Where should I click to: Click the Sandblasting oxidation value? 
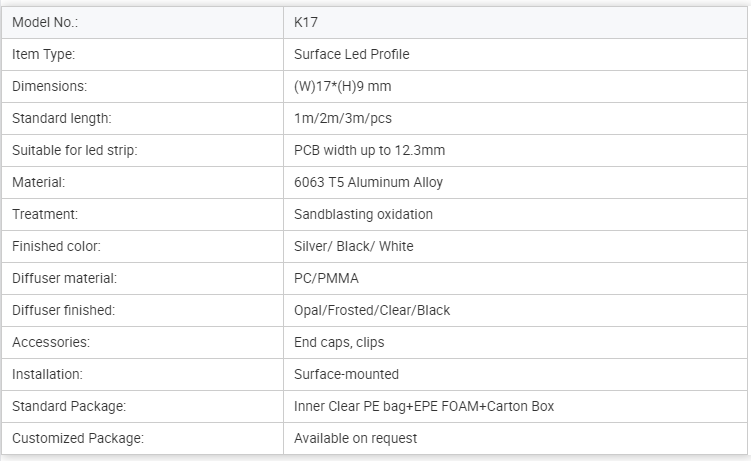pyautogui.click(x=363, y=214)
